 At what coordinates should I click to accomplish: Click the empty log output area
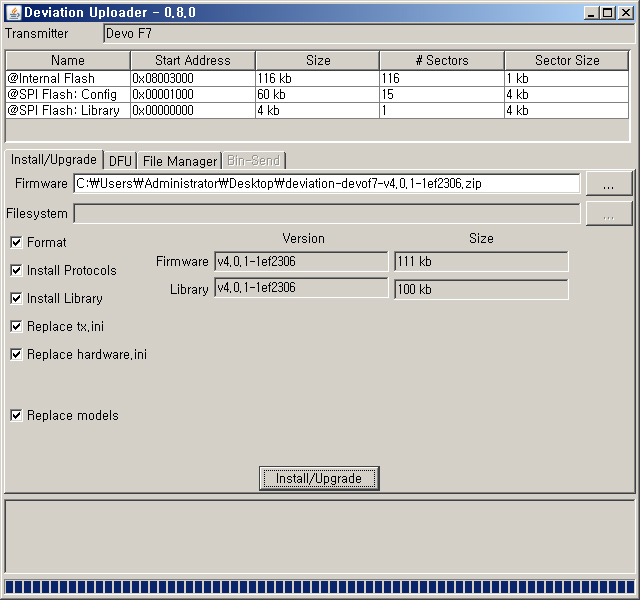tap(320, 537)
